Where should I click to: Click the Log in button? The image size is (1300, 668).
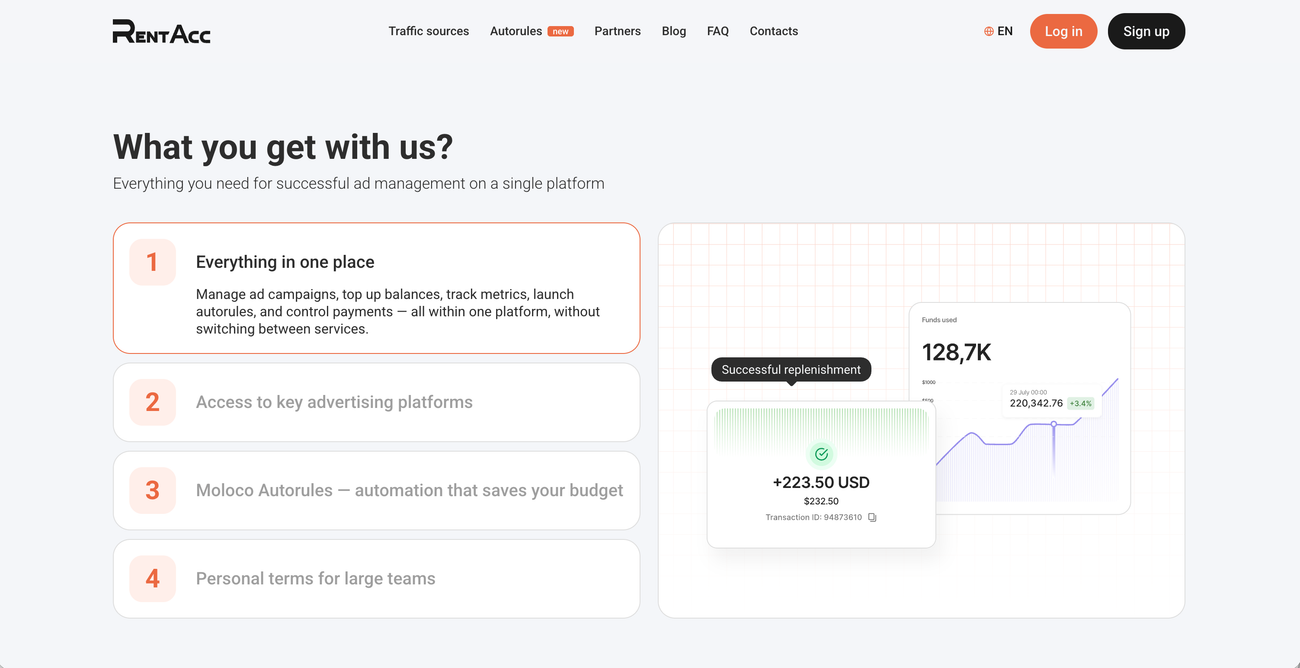tap(1063, 31)
